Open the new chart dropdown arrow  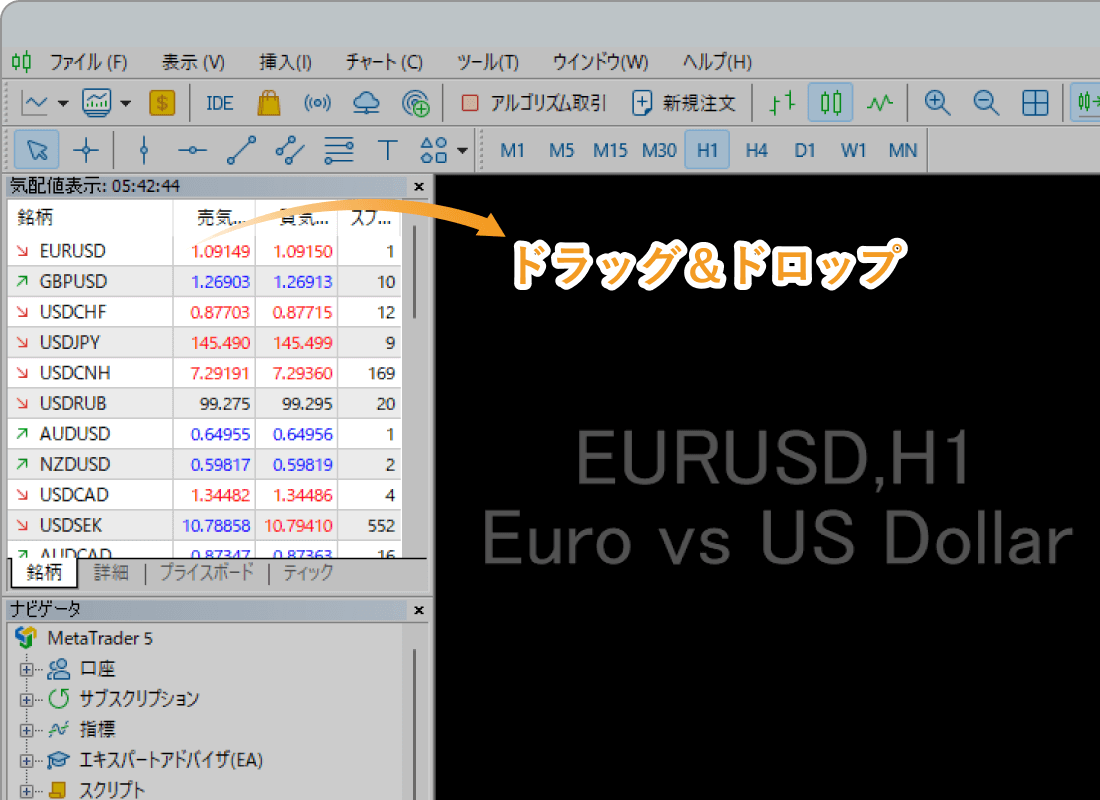point(63,103)
